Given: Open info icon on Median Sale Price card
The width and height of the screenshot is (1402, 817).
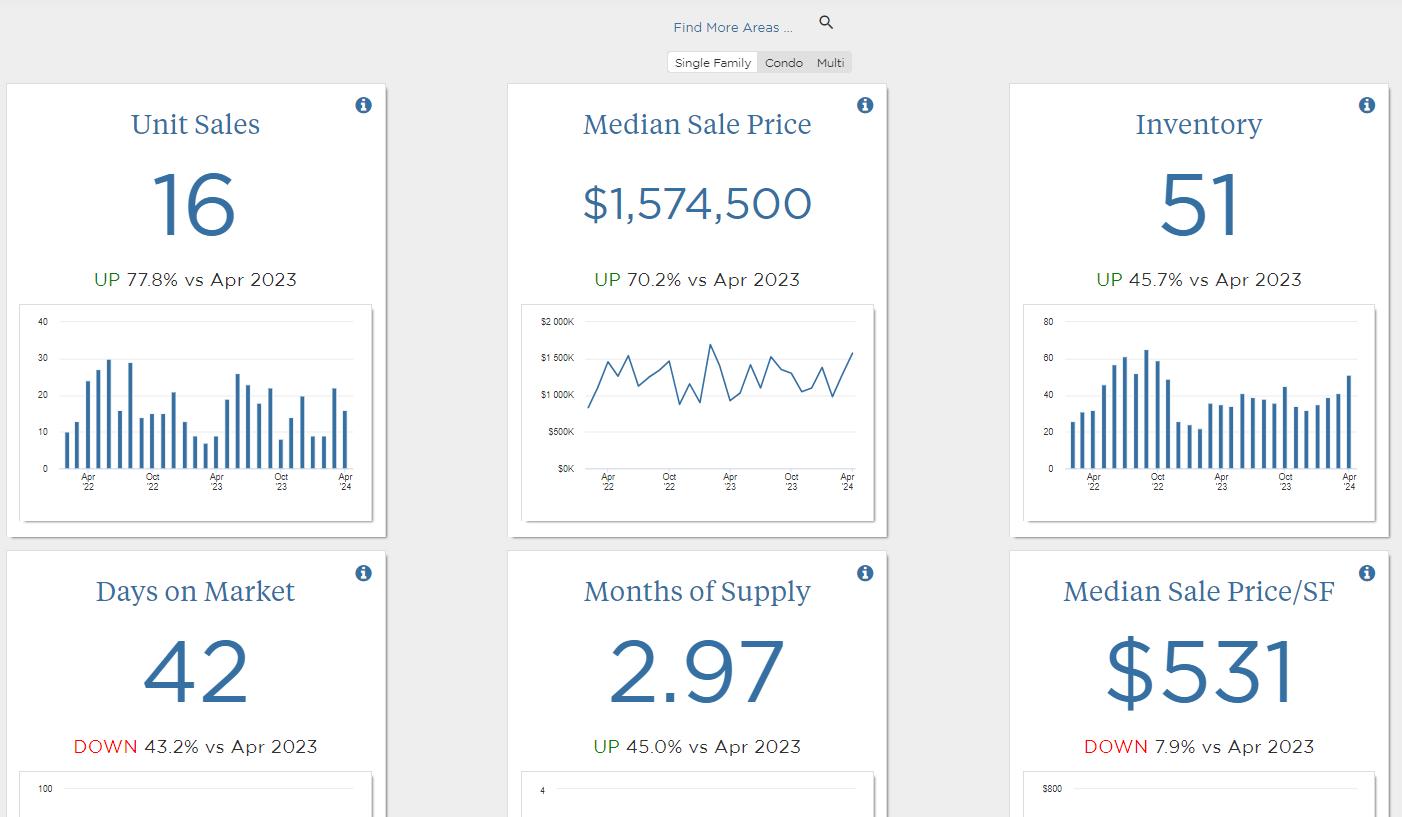Looking at the screenshot, I should (865, 105).
